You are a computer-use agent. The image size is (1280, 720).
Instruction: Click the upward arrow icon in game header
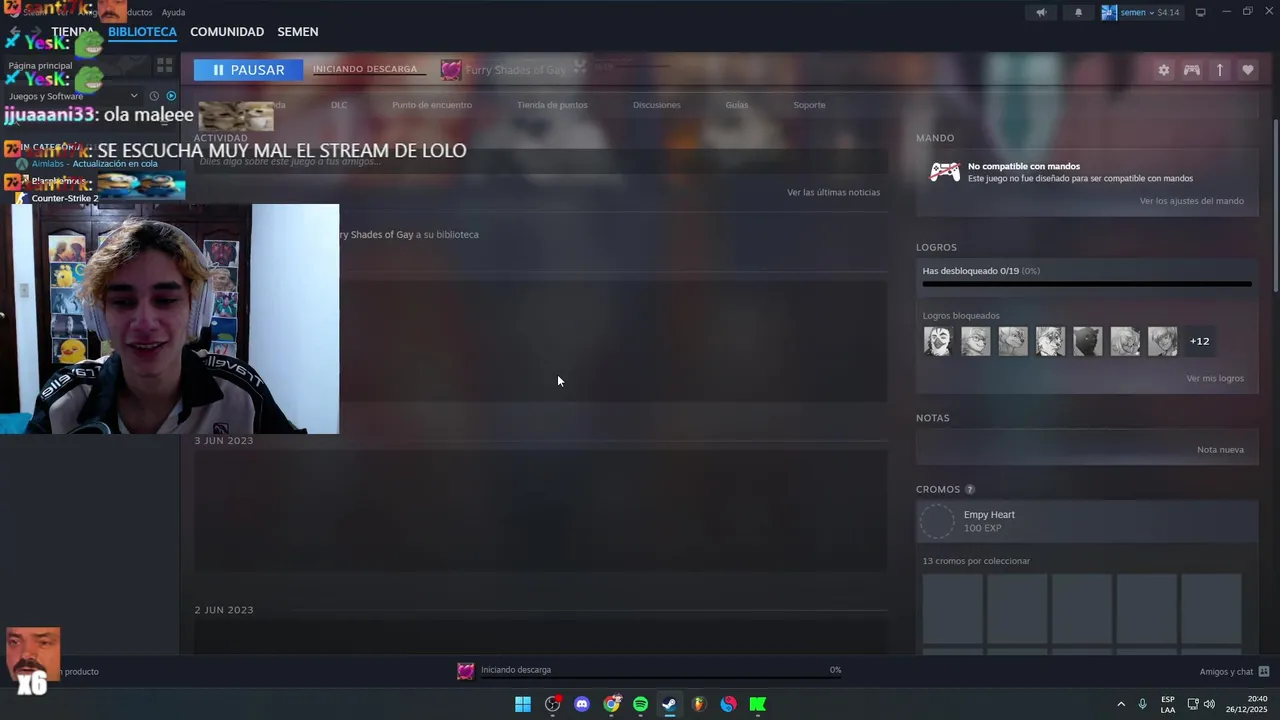click(x=1220, y=70)
